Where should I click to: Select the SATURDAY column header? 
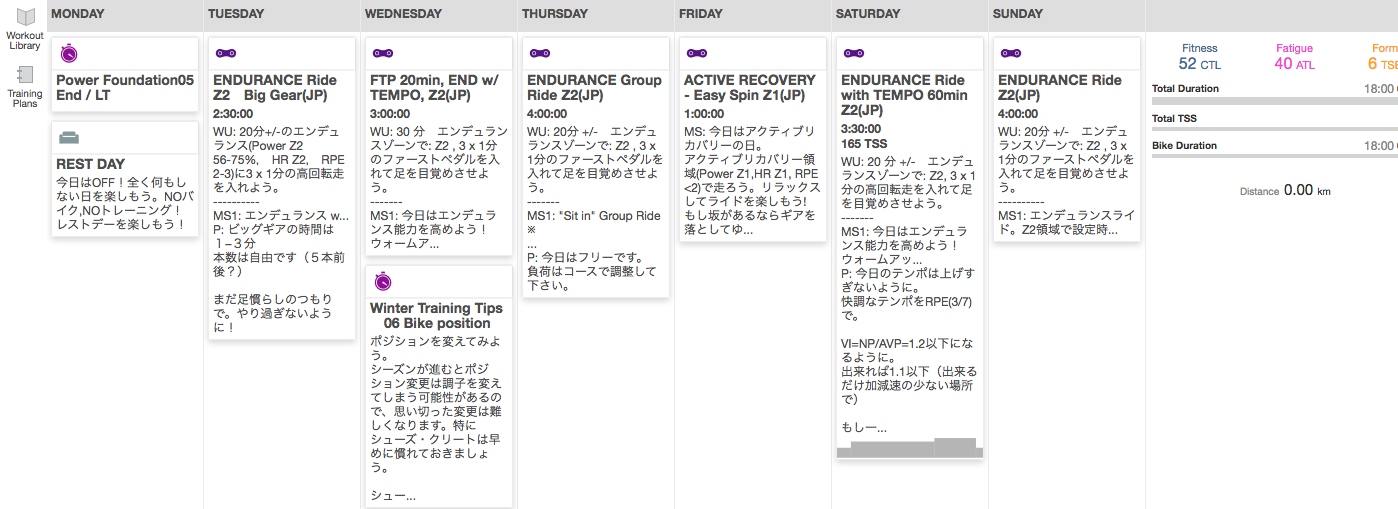[869, 14]
